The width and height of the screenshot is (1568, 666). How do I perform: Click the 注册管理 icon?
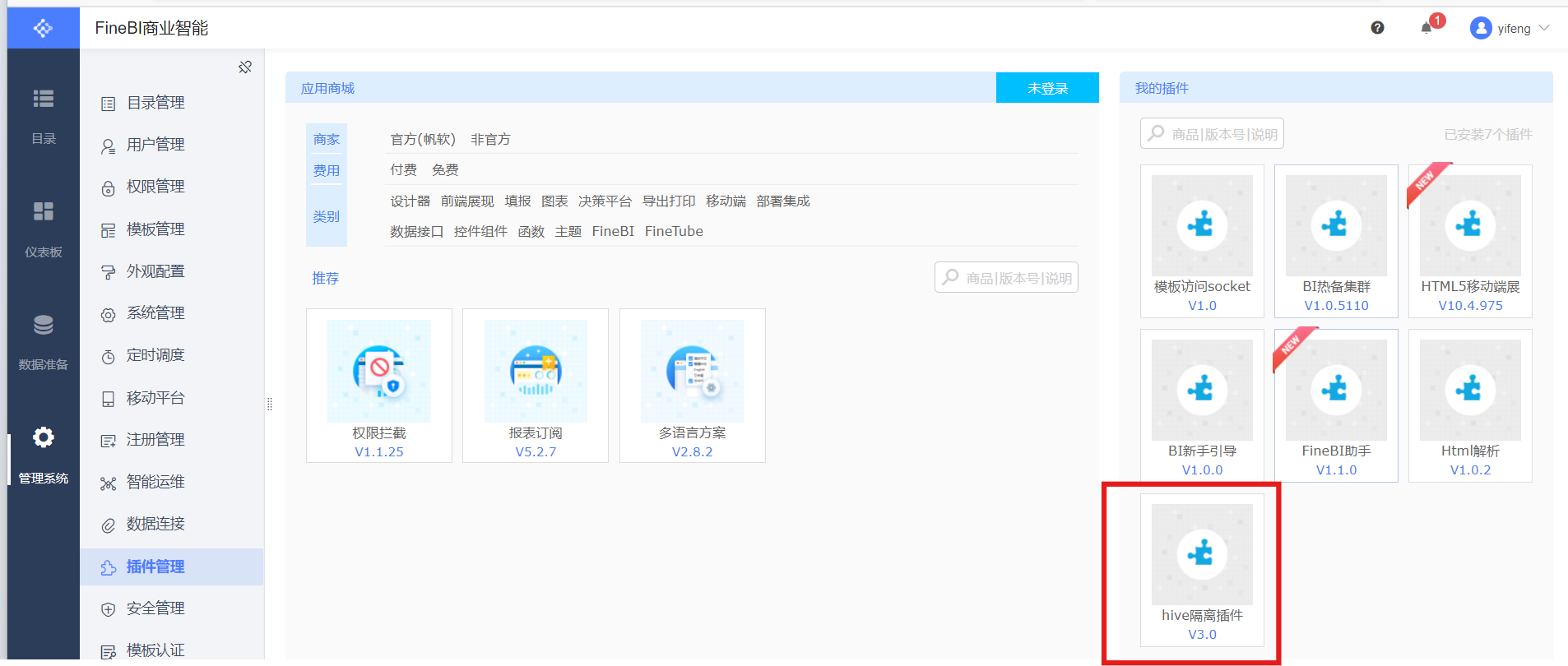point(108,441)
